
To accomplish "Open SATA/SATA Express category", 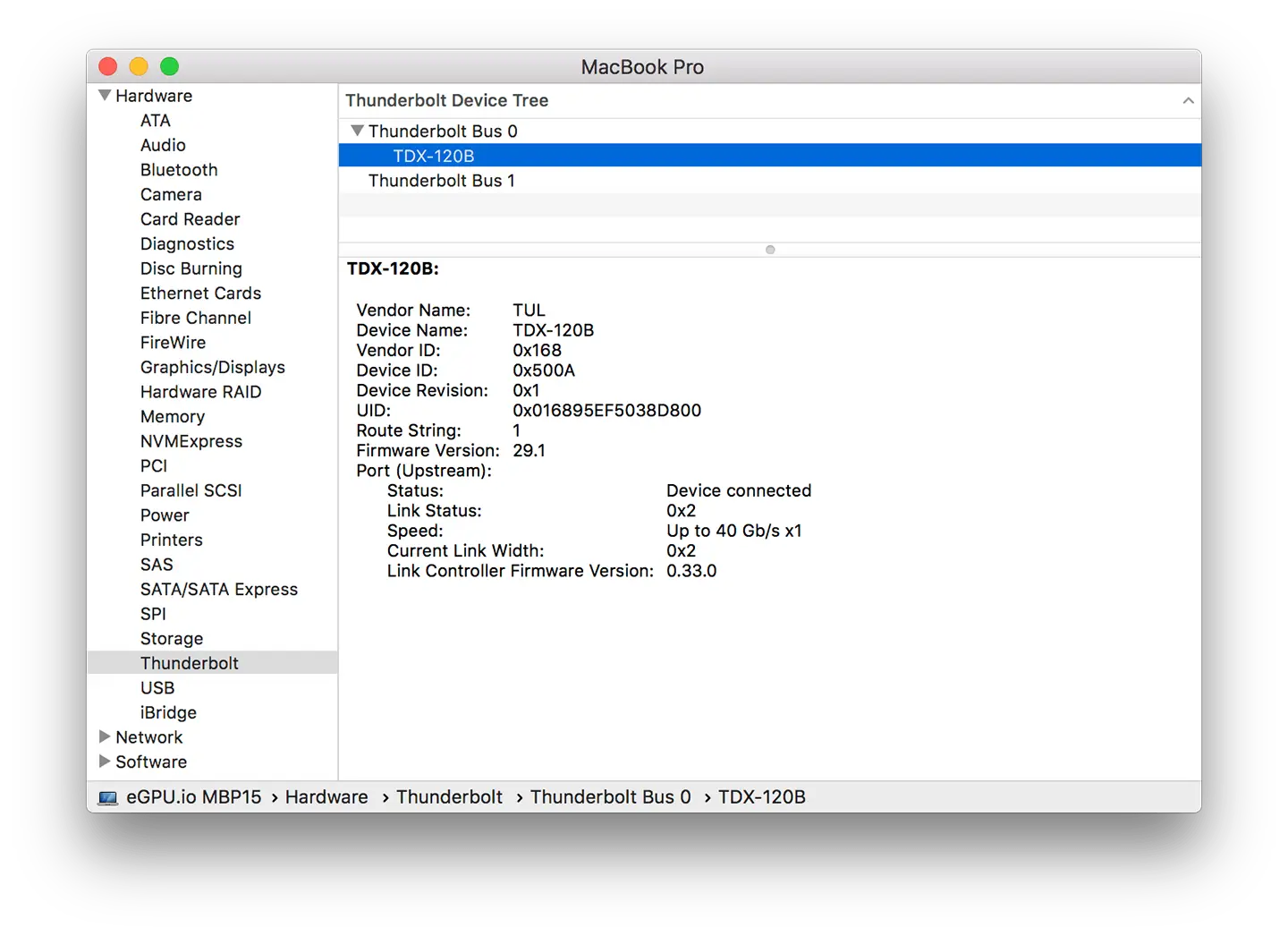I will (218, 589).
